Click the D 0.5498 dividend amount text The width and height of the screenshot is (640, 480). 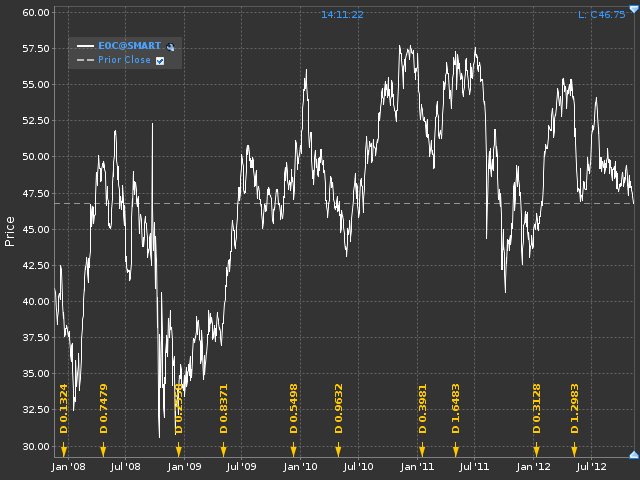(x=293, y=409)
